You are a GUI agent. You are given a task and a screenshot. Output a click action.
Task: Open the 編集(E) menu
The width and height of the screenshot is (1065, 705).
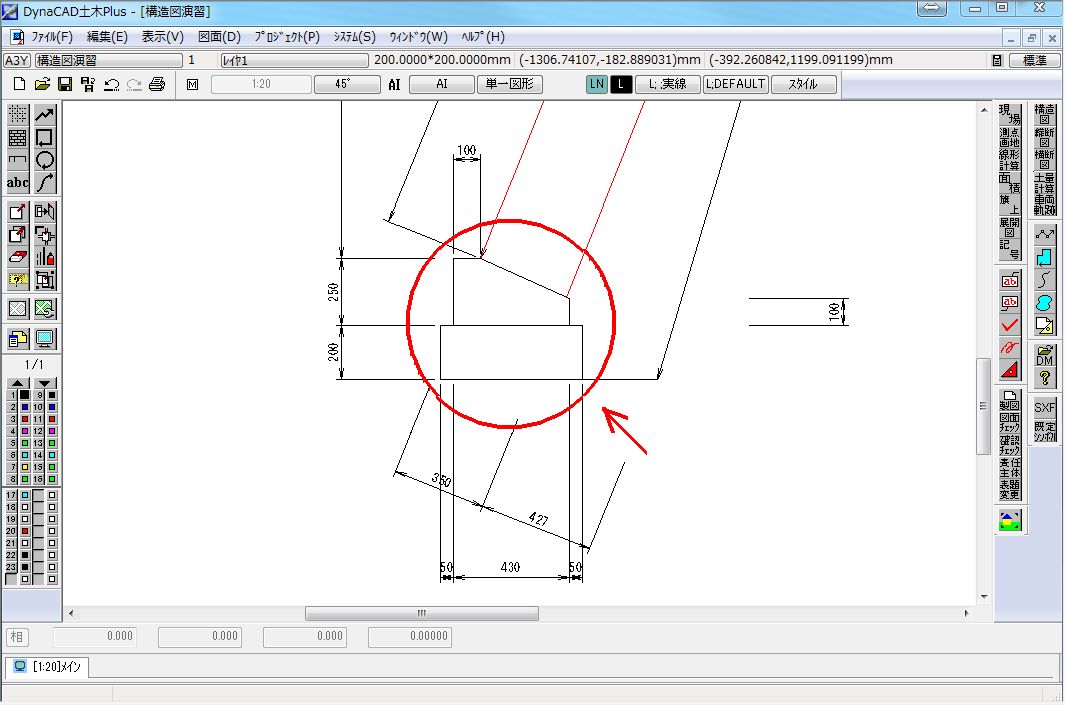pos(107,37)
